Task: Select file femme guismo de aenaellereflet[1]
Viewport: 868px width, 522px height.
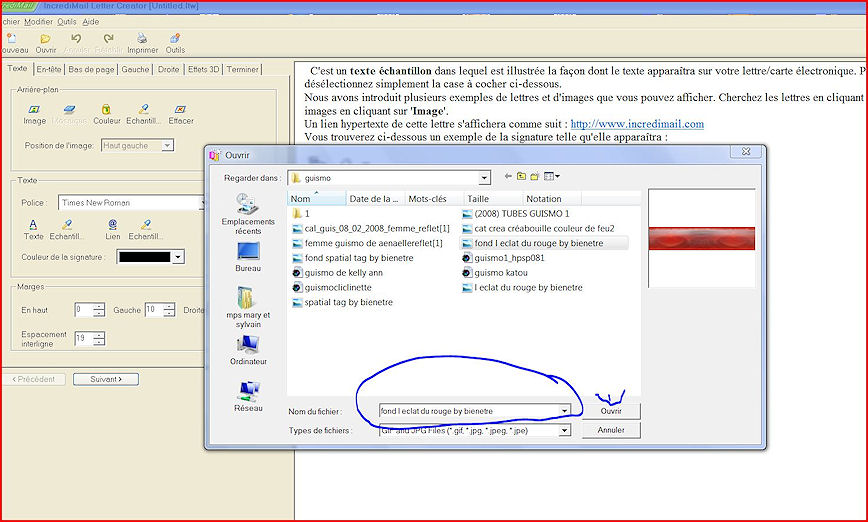Action: click(x=368, y=243)
